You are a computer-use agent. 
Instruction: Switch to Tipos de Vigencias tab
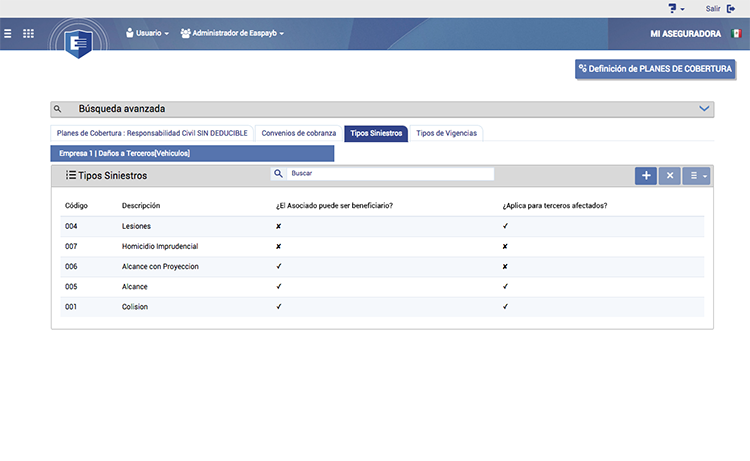click(x=446, y=132)
